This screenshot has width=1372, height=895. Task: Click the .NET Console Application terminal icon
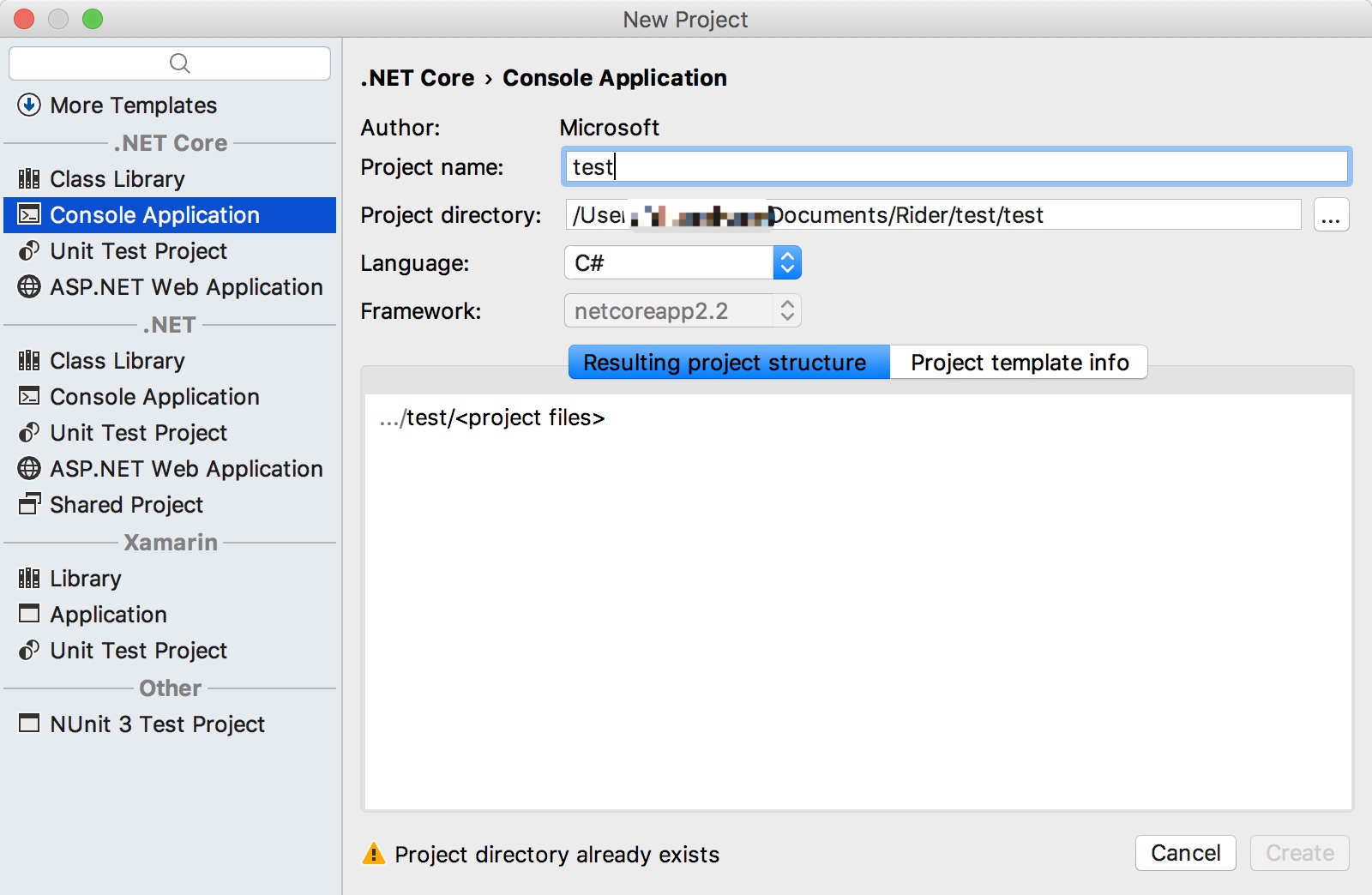[29, 397]
